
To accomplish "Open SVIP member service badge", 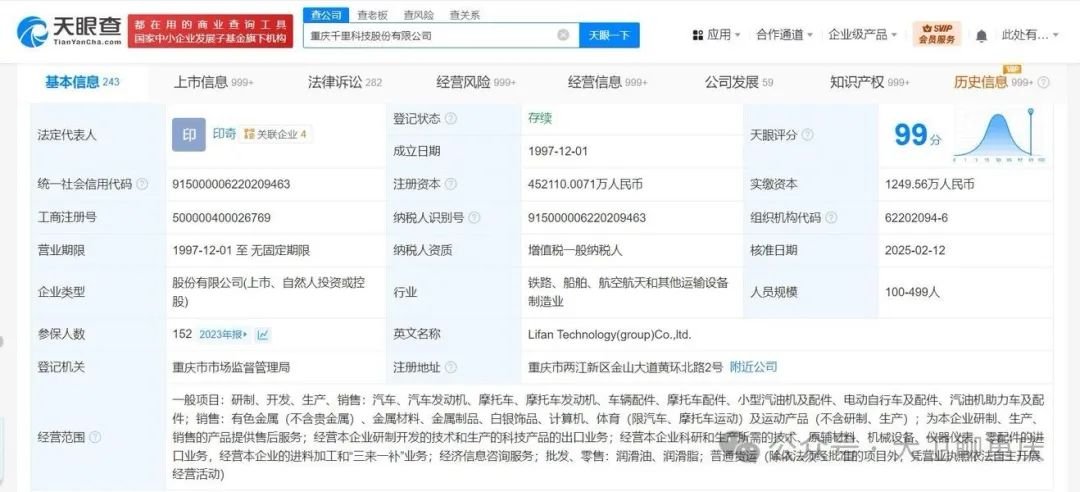I will (x=937, y=34).
